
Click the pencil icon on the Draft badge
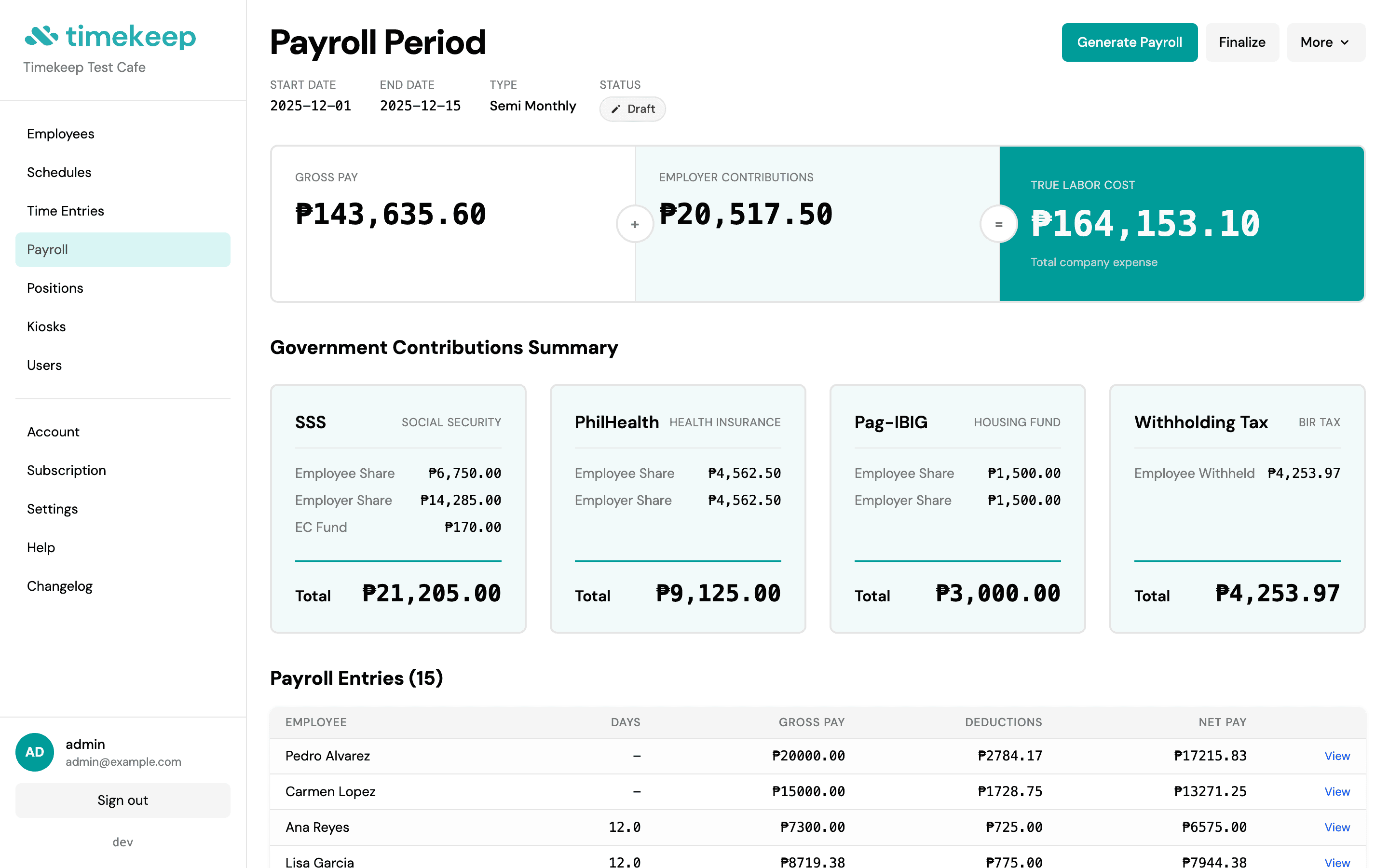[x=616, y=108]
